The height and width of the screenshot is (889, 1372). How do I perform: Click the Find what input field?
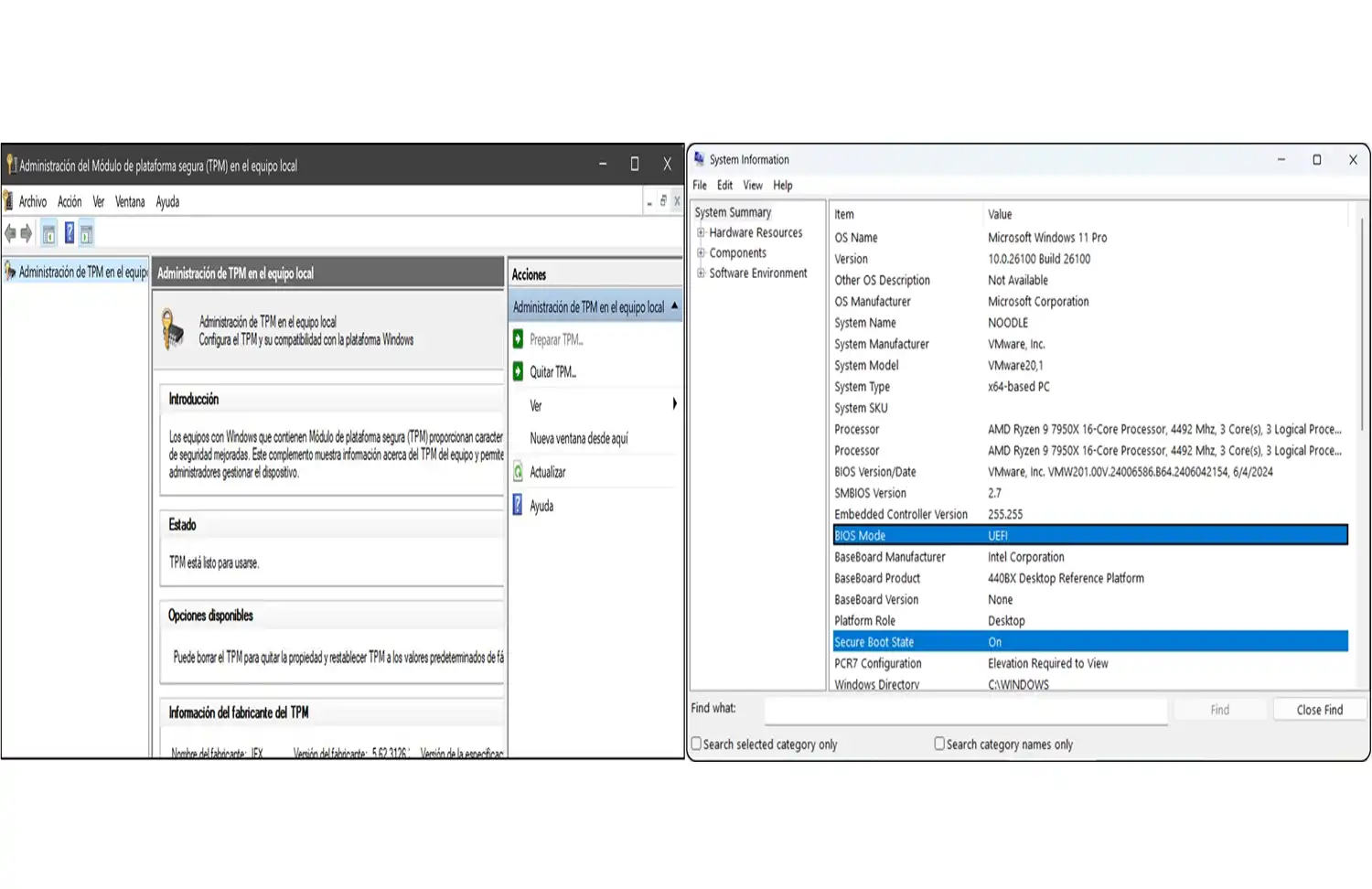pyautogui.click(x=966, y=711)
